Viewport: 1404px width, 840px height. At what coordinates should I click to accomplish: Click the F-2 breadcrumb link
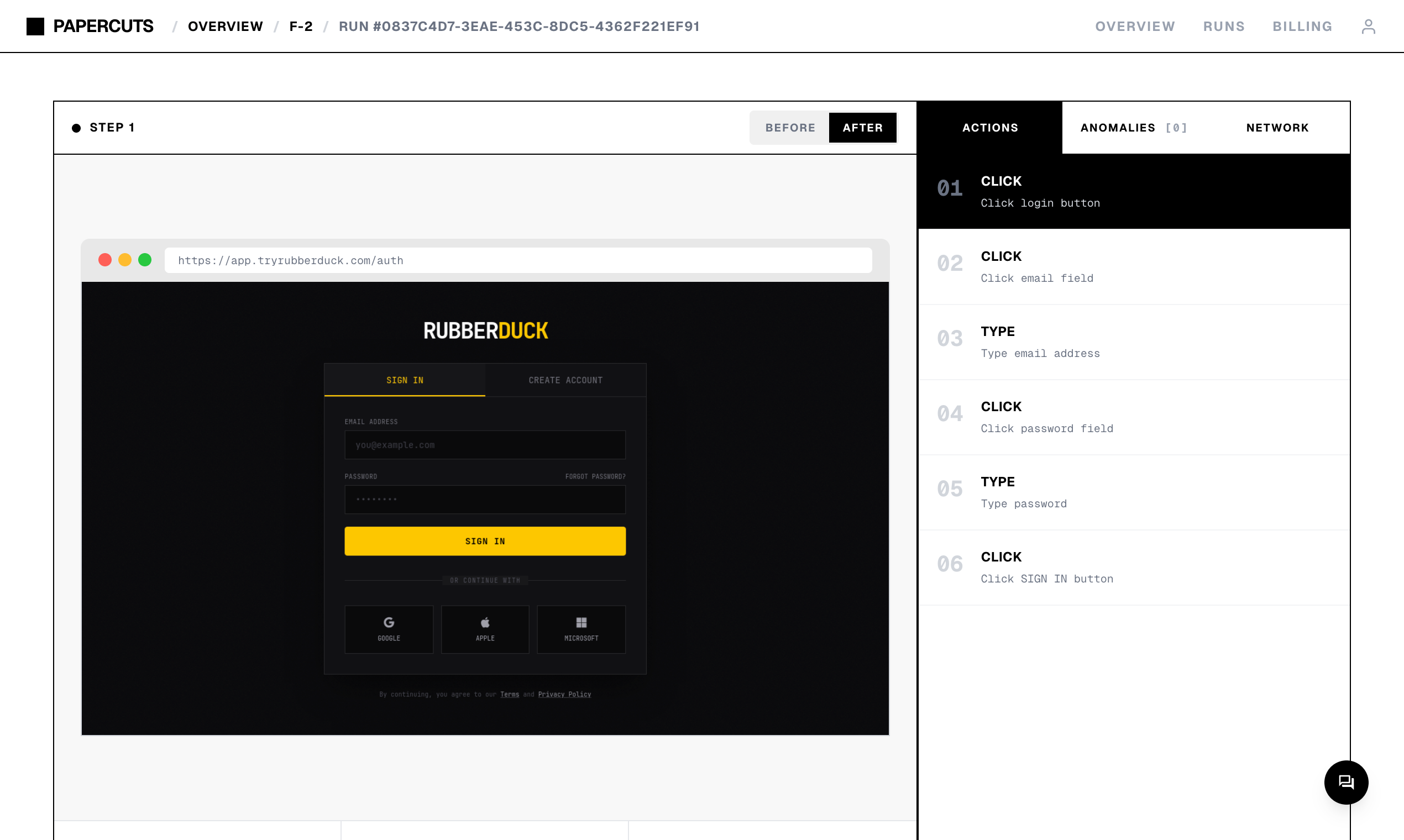[x=301, y=27]
